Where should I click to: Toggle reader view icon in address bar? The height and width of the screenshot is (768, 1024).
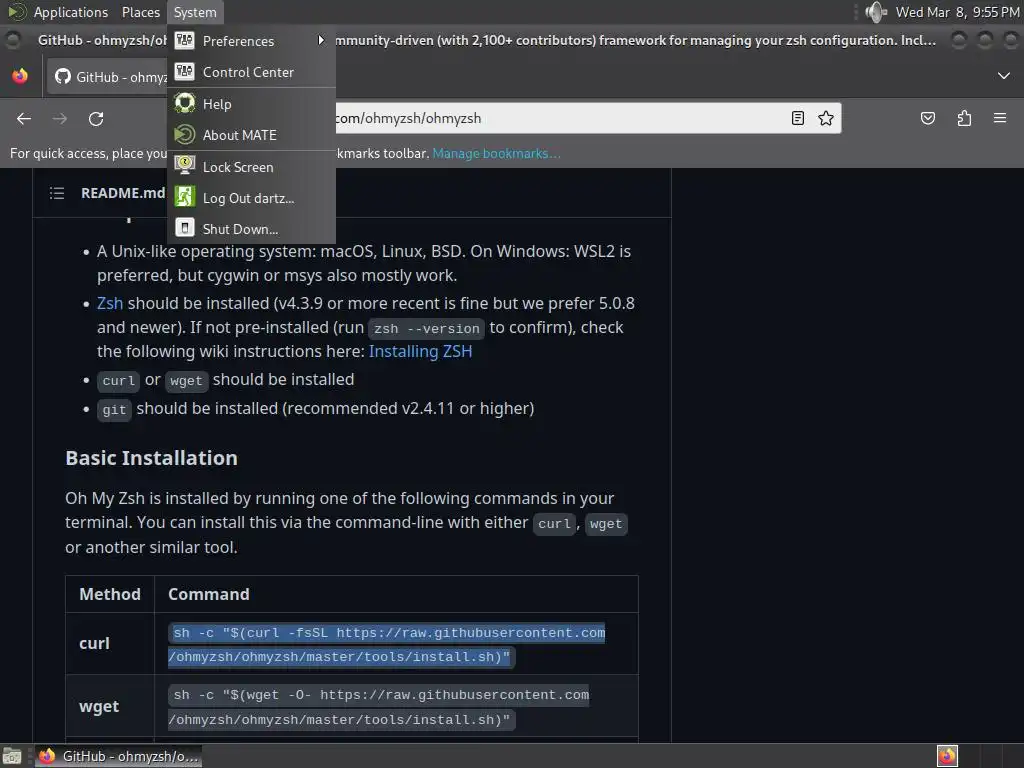point(797,118)
